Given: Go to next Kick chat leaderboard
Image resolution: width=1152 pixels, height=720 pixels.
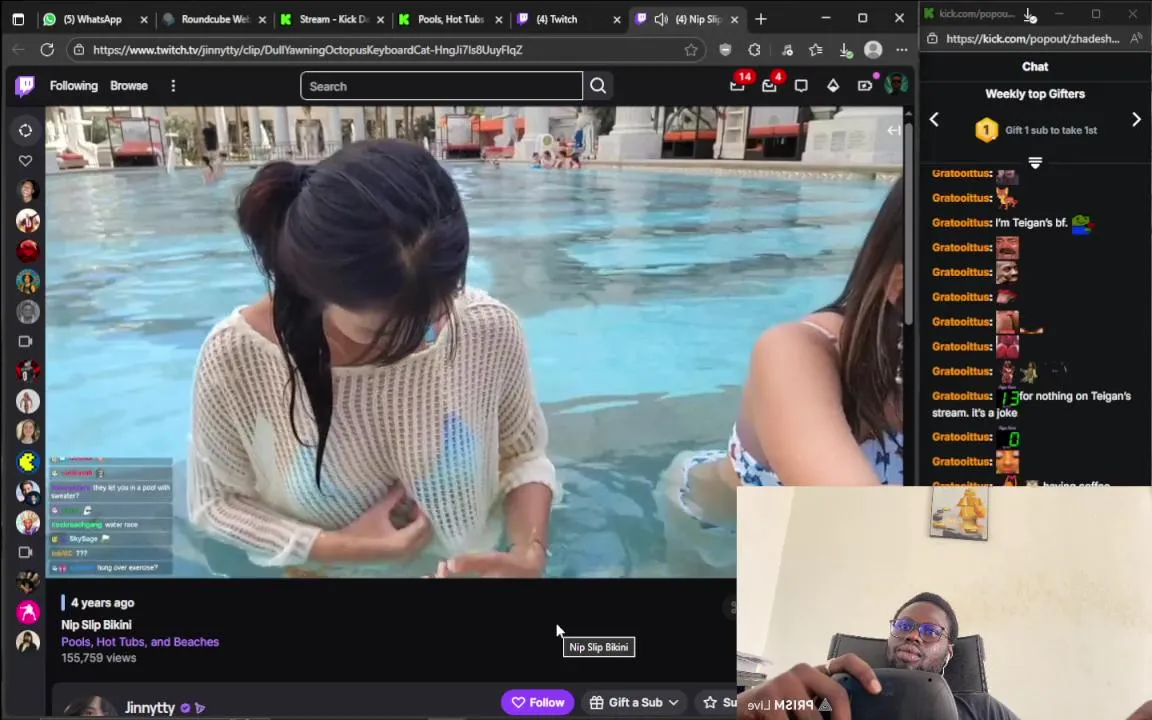Looking at the screenshot, I should 1136,119.
